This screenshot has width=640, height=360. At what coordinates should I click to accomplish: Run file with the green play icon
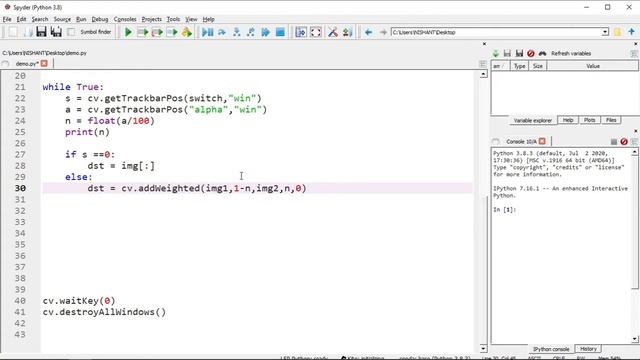pyautogui.click(x=128, y=32)
